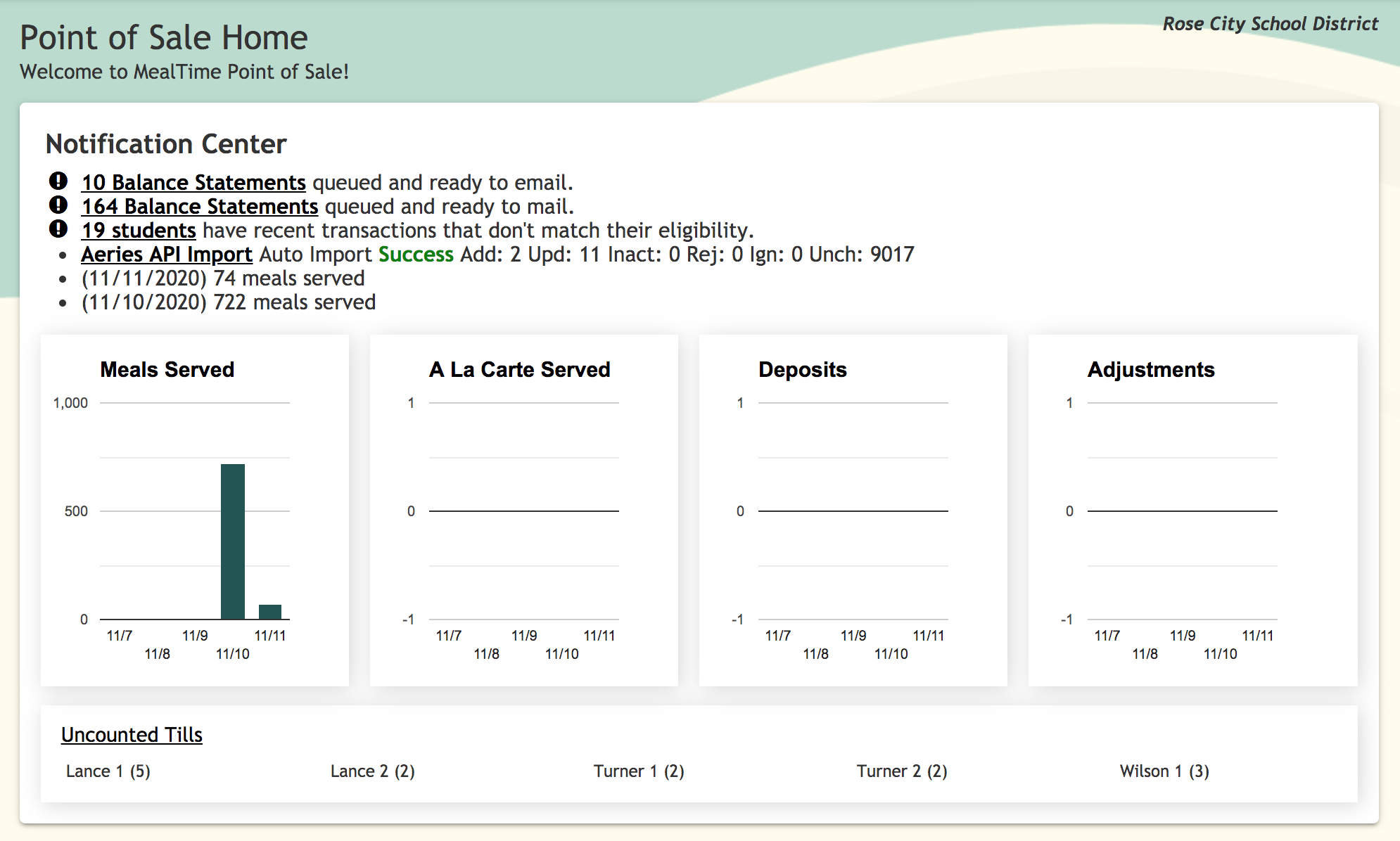The height and width of the screenshot is (841, 1400).
Task: Select Wilson 1 (3) uncounted till
Action: [x=1164, y=771]
